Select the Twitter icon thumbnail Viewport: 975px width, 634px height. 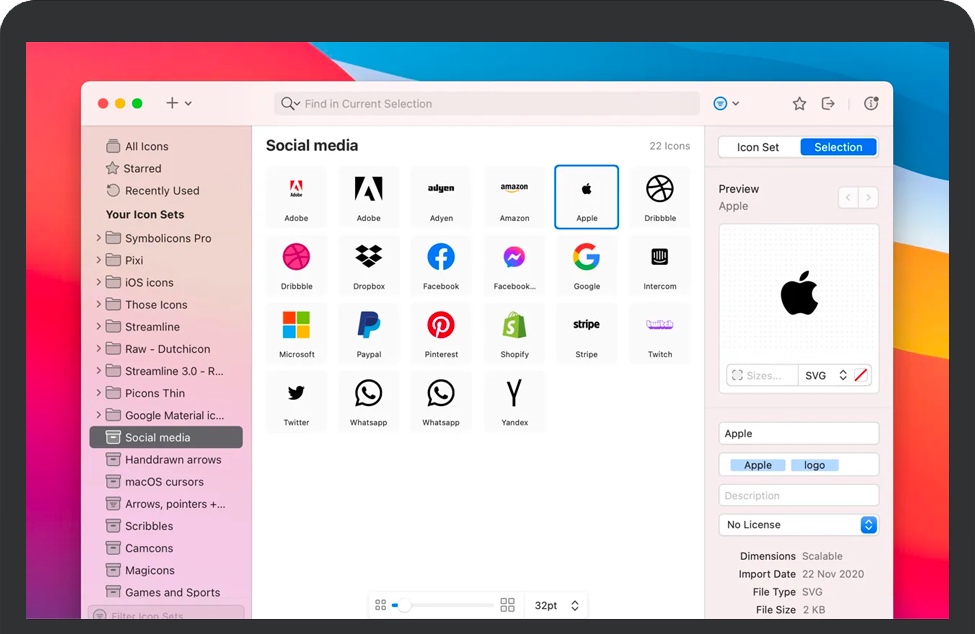coord(296,400)
